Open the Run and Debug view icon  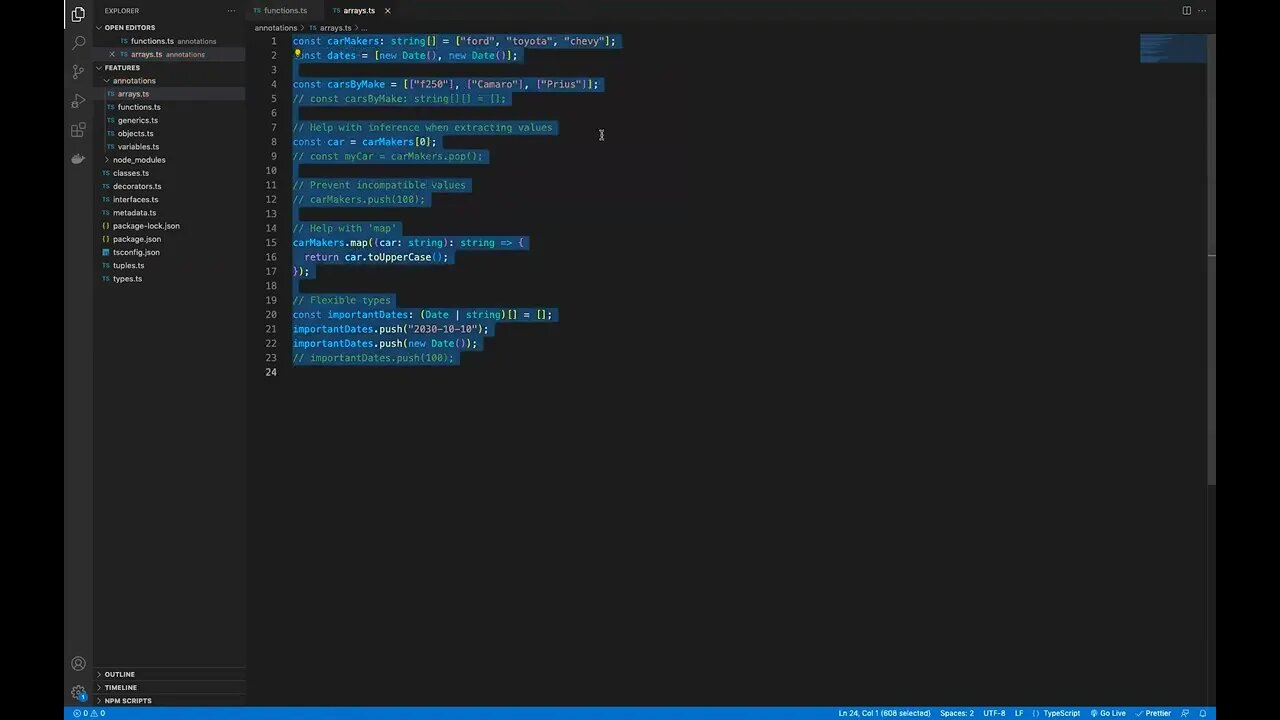pyautogui.click(x=78, y=101)
